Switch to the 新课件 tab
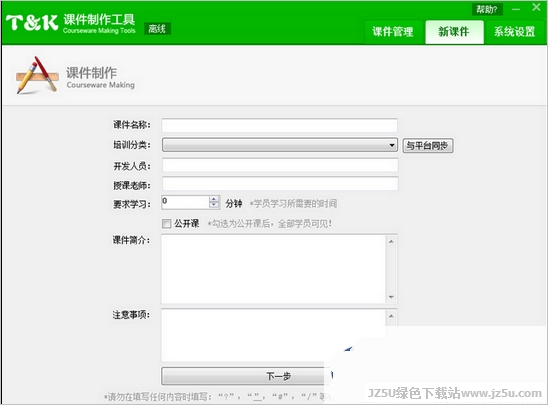Viewport: 548px width, 405px height. tap(454, 32)
